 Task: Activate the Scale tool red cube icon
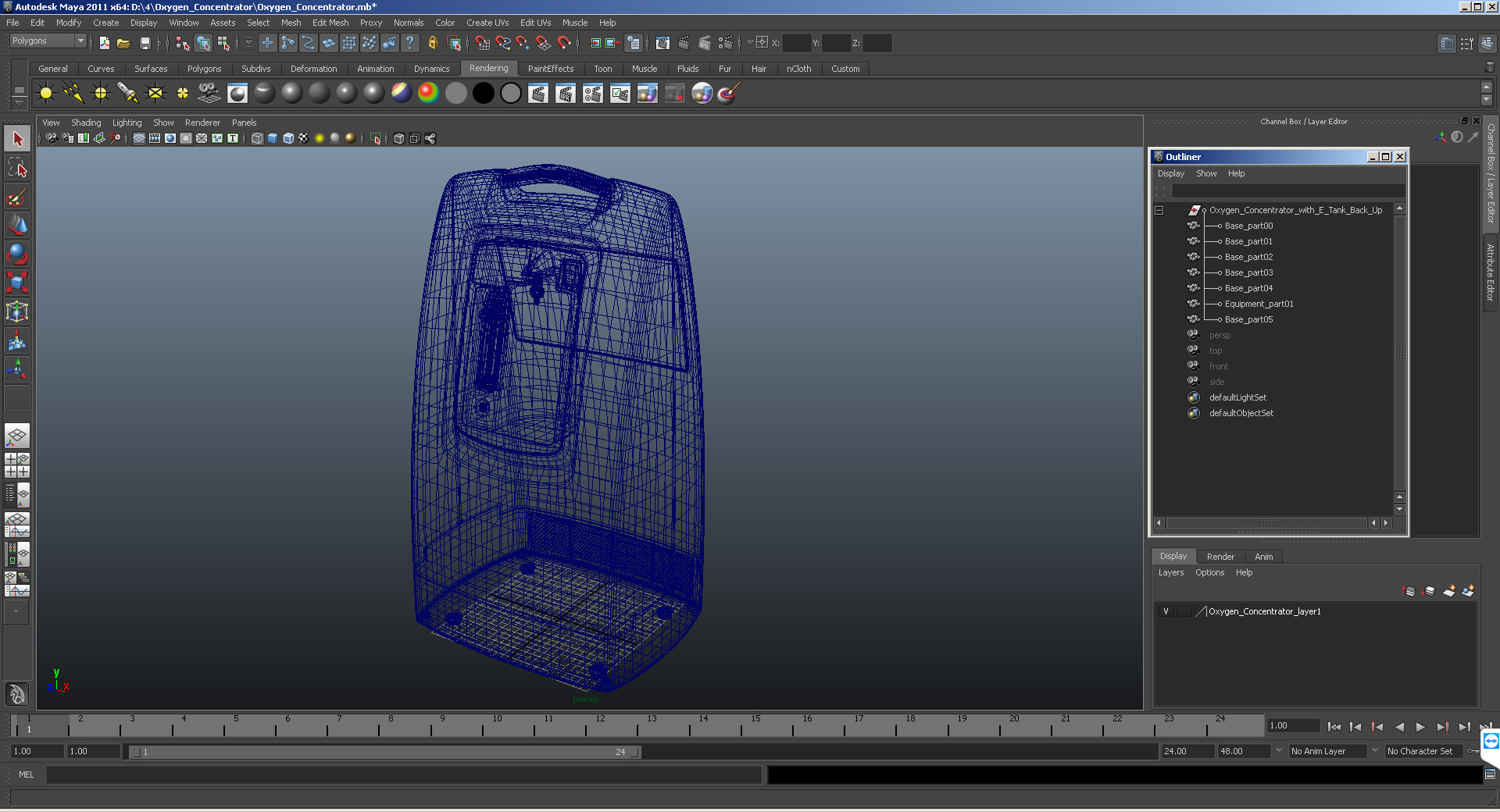[17, 282]
